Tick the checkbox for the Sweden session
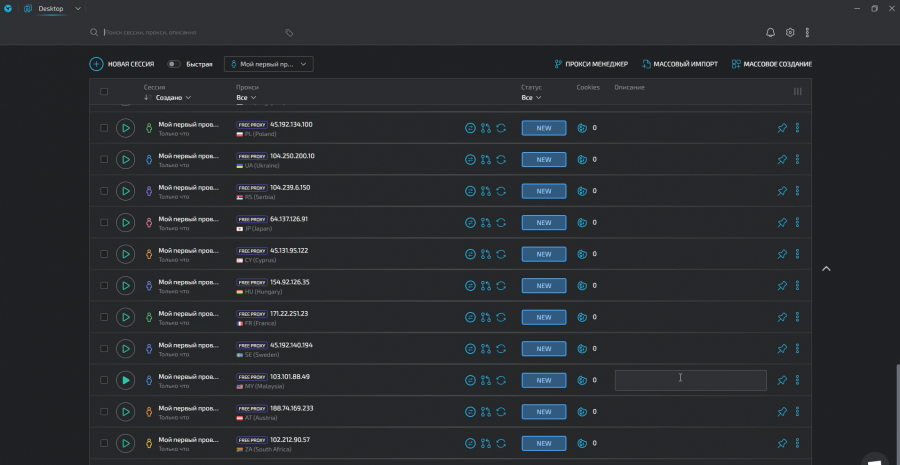900x465 pixels. coord(104,348)
